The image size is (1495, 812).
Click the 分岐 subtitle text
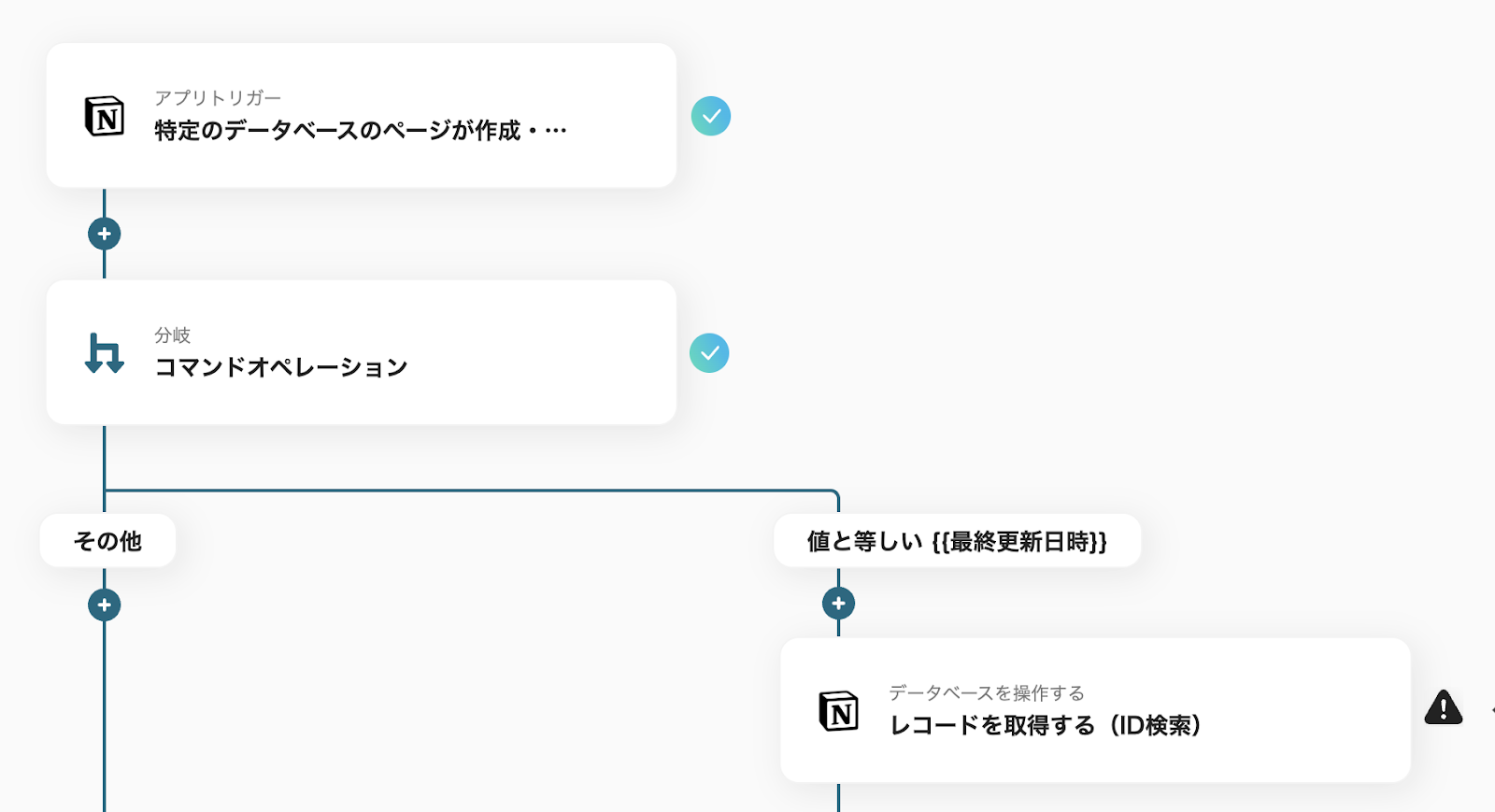[x=173, y=335]
